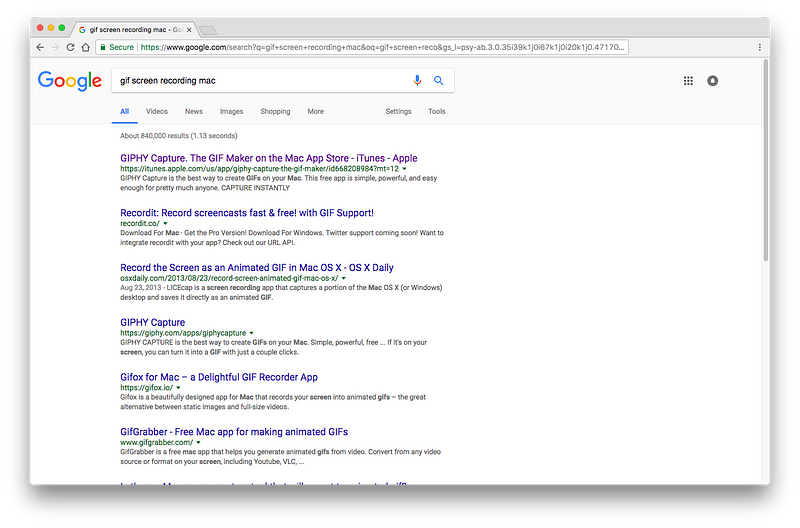Click the voice search microphone icon
The width and height of the screenshot is (800, 528).
point(417,80)
